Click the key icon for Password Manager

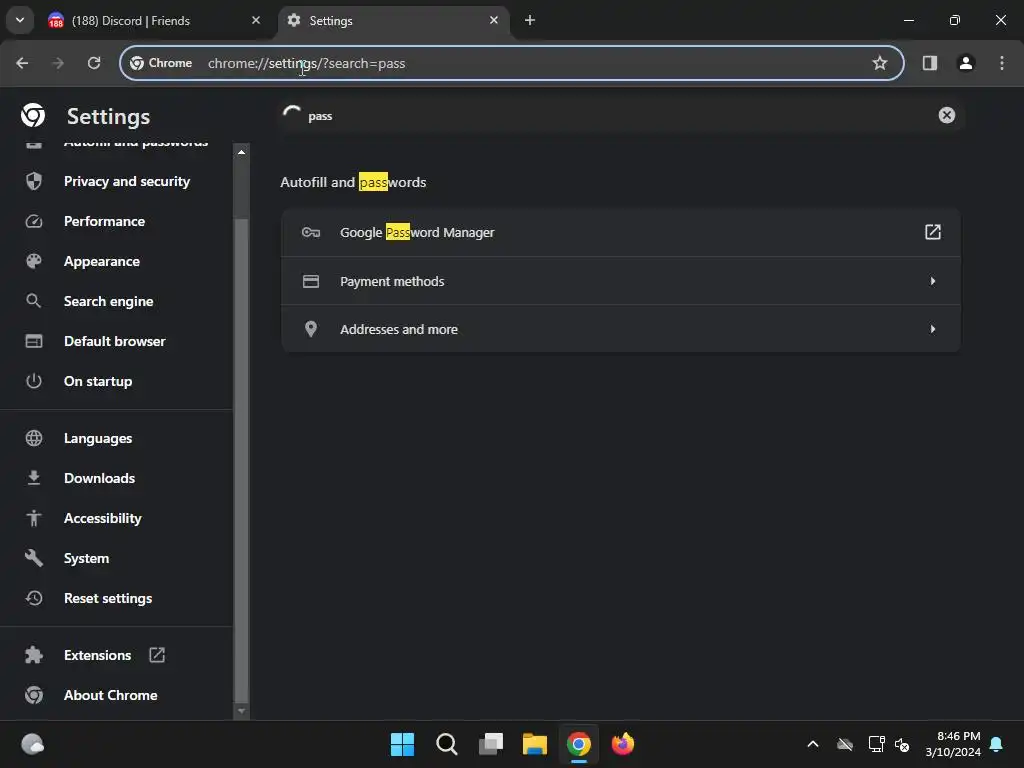click(311, 232)
